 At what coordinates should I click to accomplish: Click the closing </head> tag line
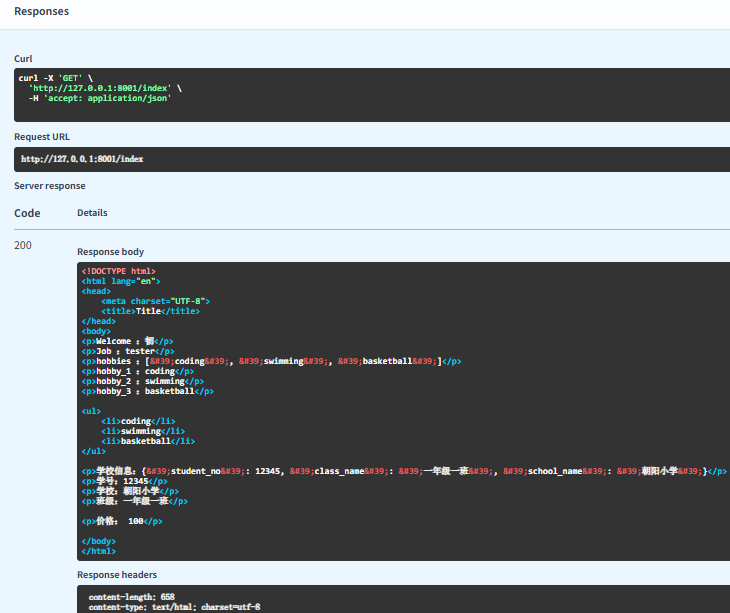point(99,321)
